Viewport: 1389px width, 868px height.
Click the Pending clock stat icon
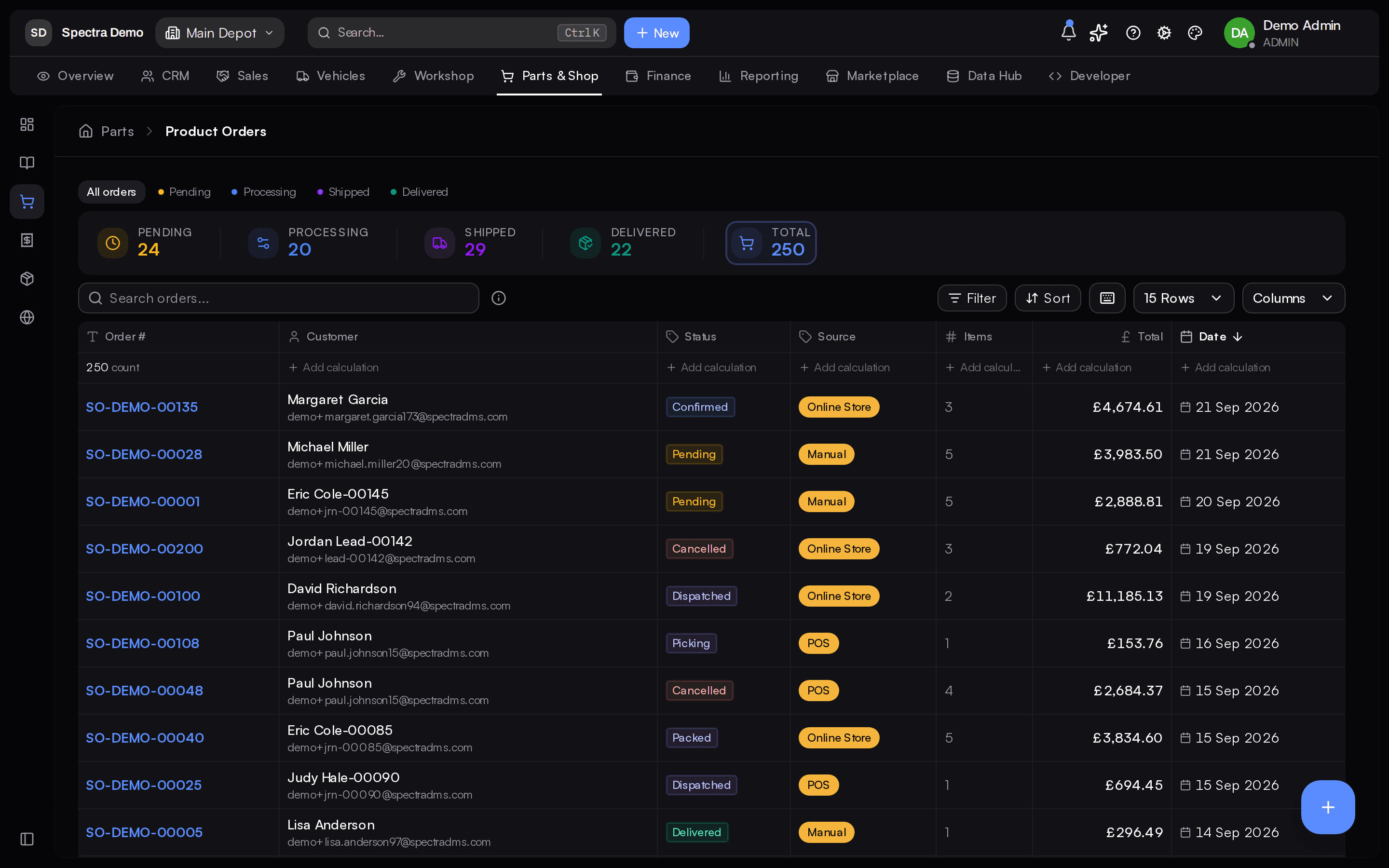coord(112,243)
